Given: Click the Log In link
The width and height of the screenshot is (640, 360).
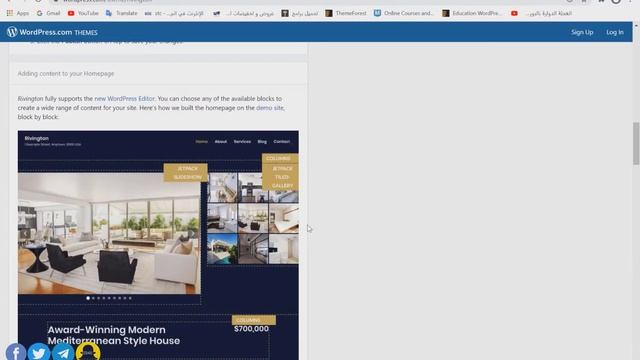Looking at the screenshot, I should pyautogui.click(x=615, y=32).
